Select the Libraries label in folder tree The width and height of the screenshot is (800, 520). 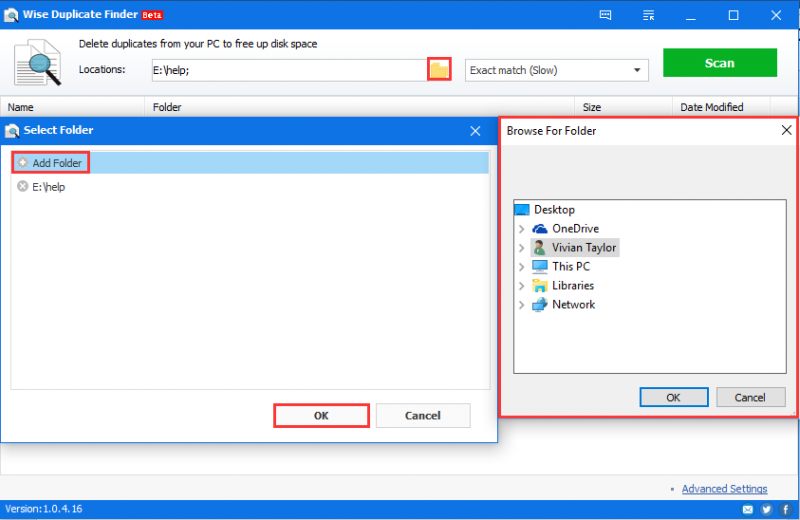tap(573, 285)
